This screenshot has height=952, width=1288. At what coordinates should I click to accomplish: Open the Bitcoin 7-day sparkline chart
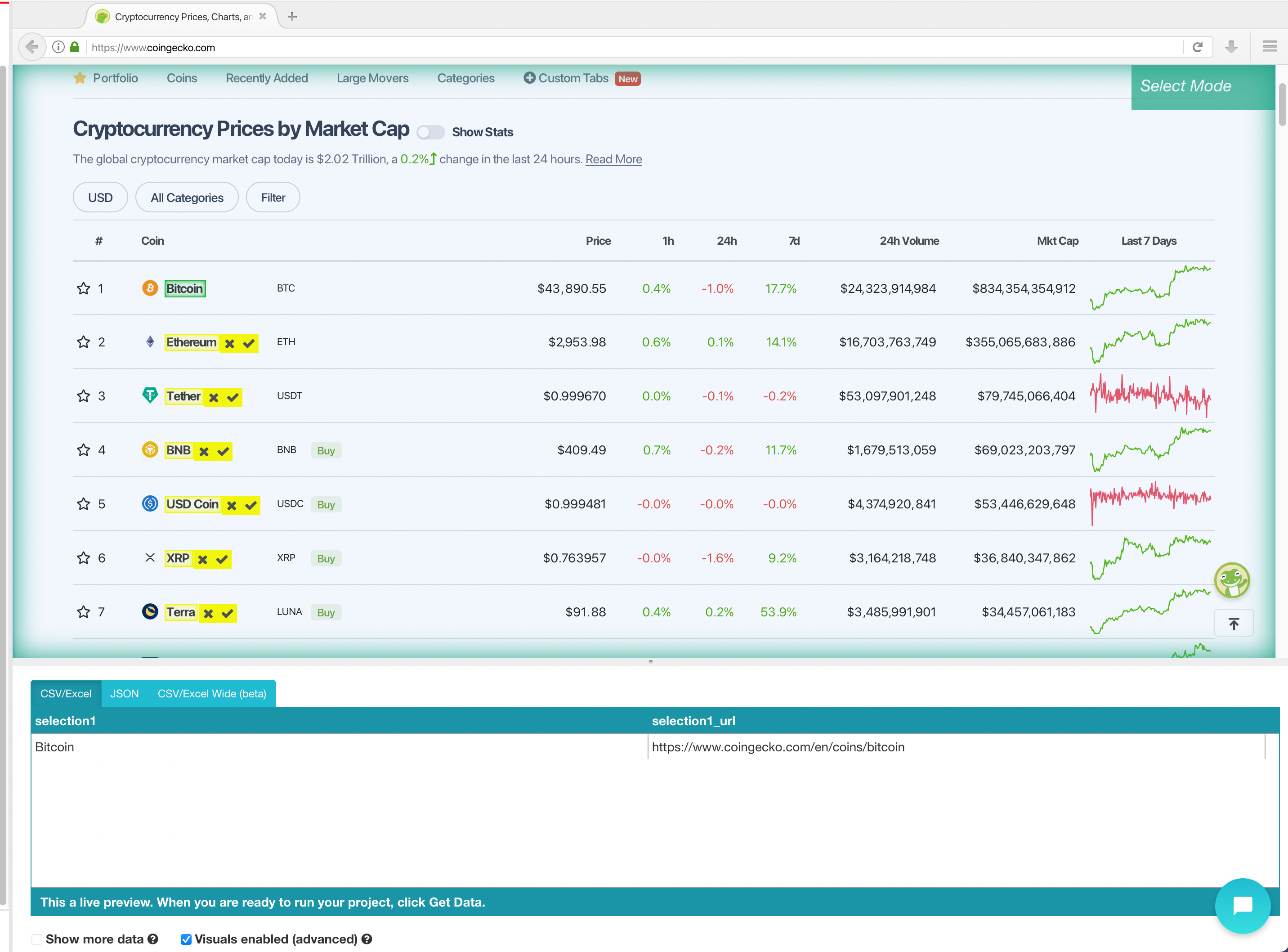[x=1150, y=287]
